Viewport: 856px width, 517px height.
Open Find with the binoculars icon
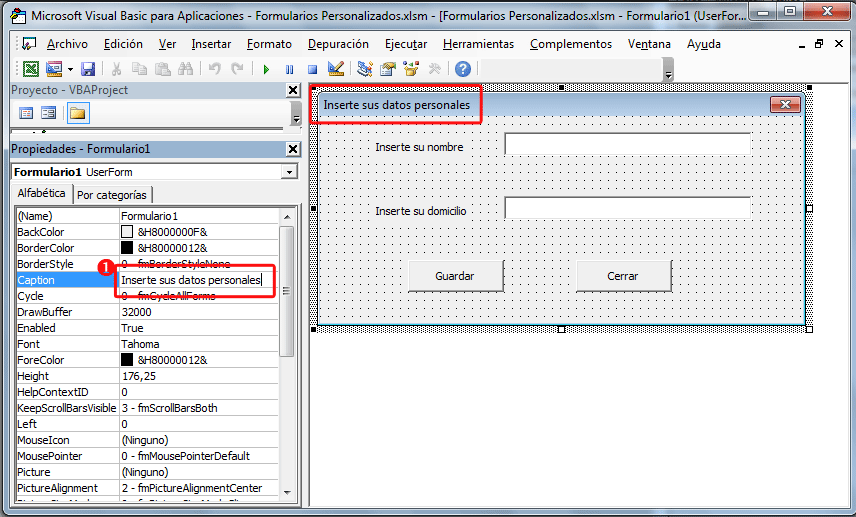(x=186, y=69)
